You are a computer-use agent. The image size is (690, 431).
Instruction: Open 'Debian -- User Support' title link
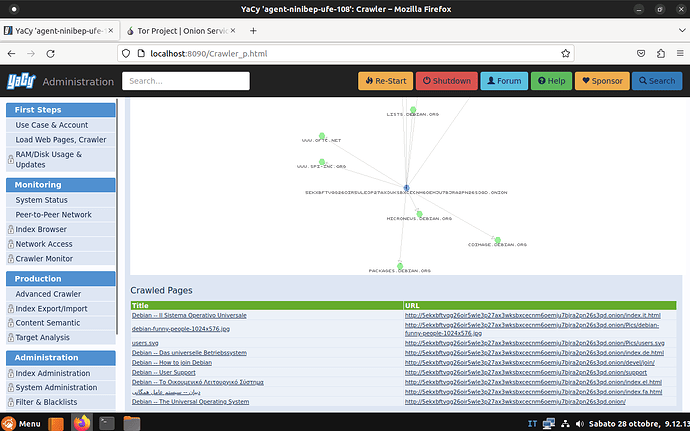[164, 372]
